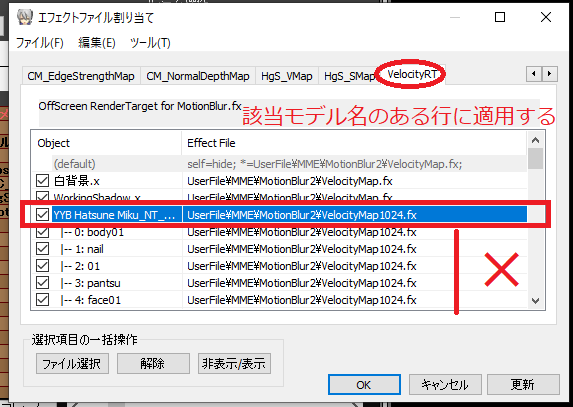Click the 非表示/表示 button

coord(234,364)
